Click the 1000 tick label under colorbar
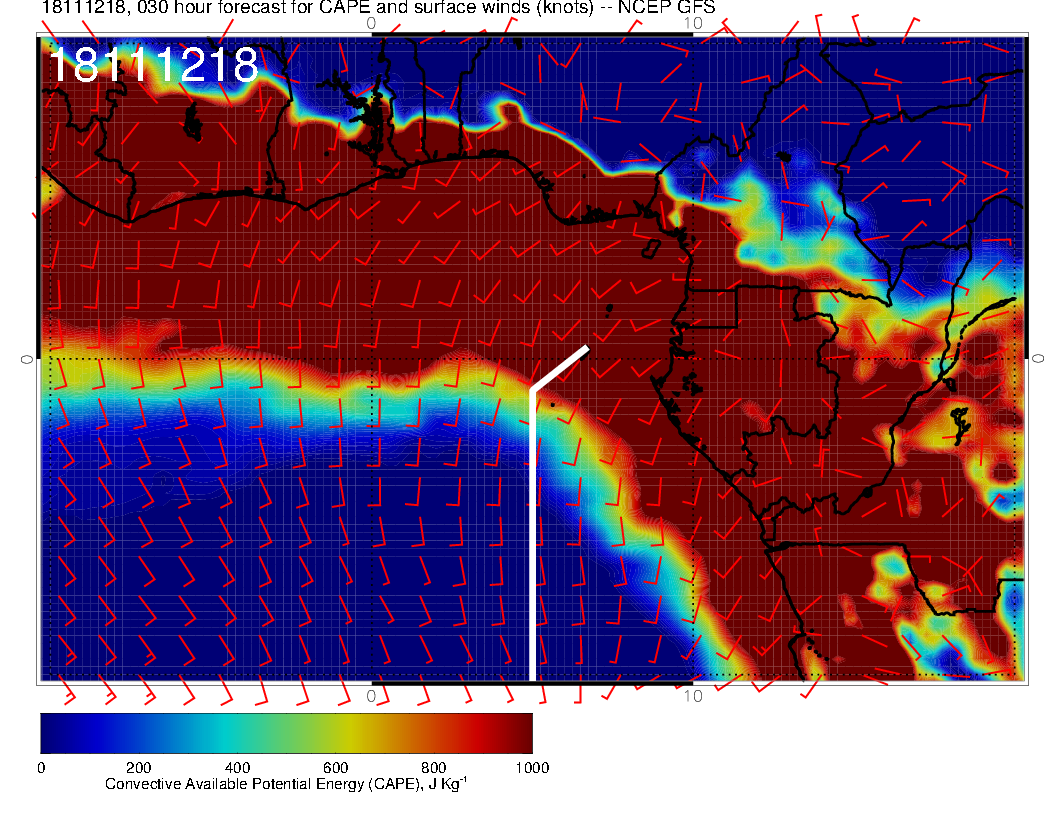Screen dimensions: 1056x816 531,768
